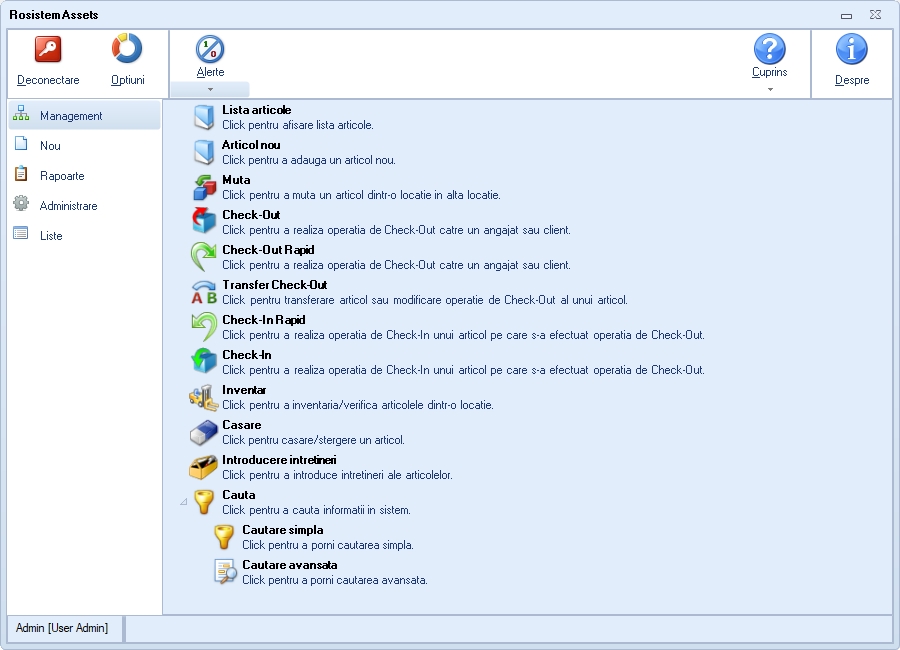Screen dimensions: 900x650
Task: Click the Check-Out Rapid entry
Action: point(268,250)
